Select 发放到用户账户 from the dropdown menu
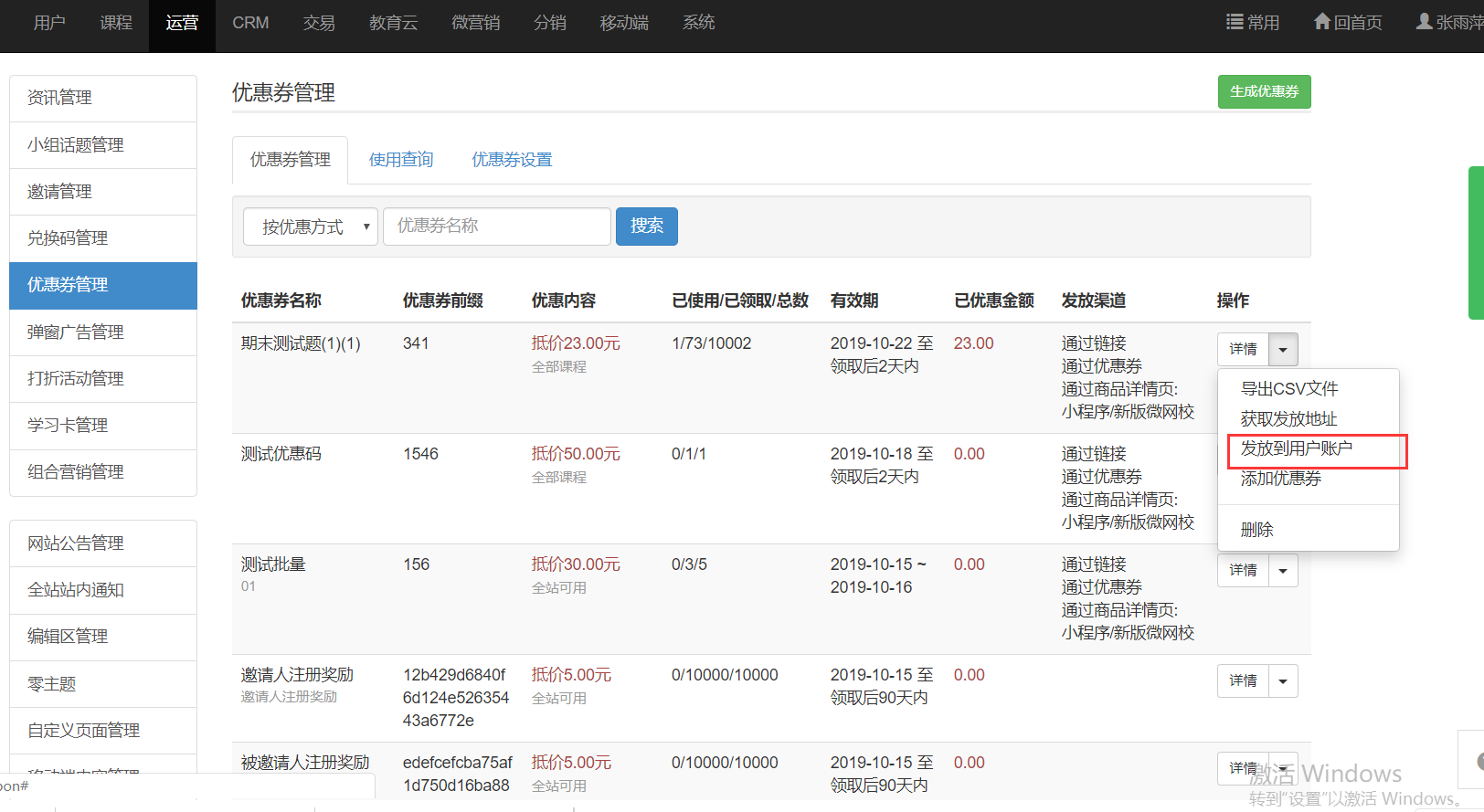 pyautogui.click(x=1296, y=448)
